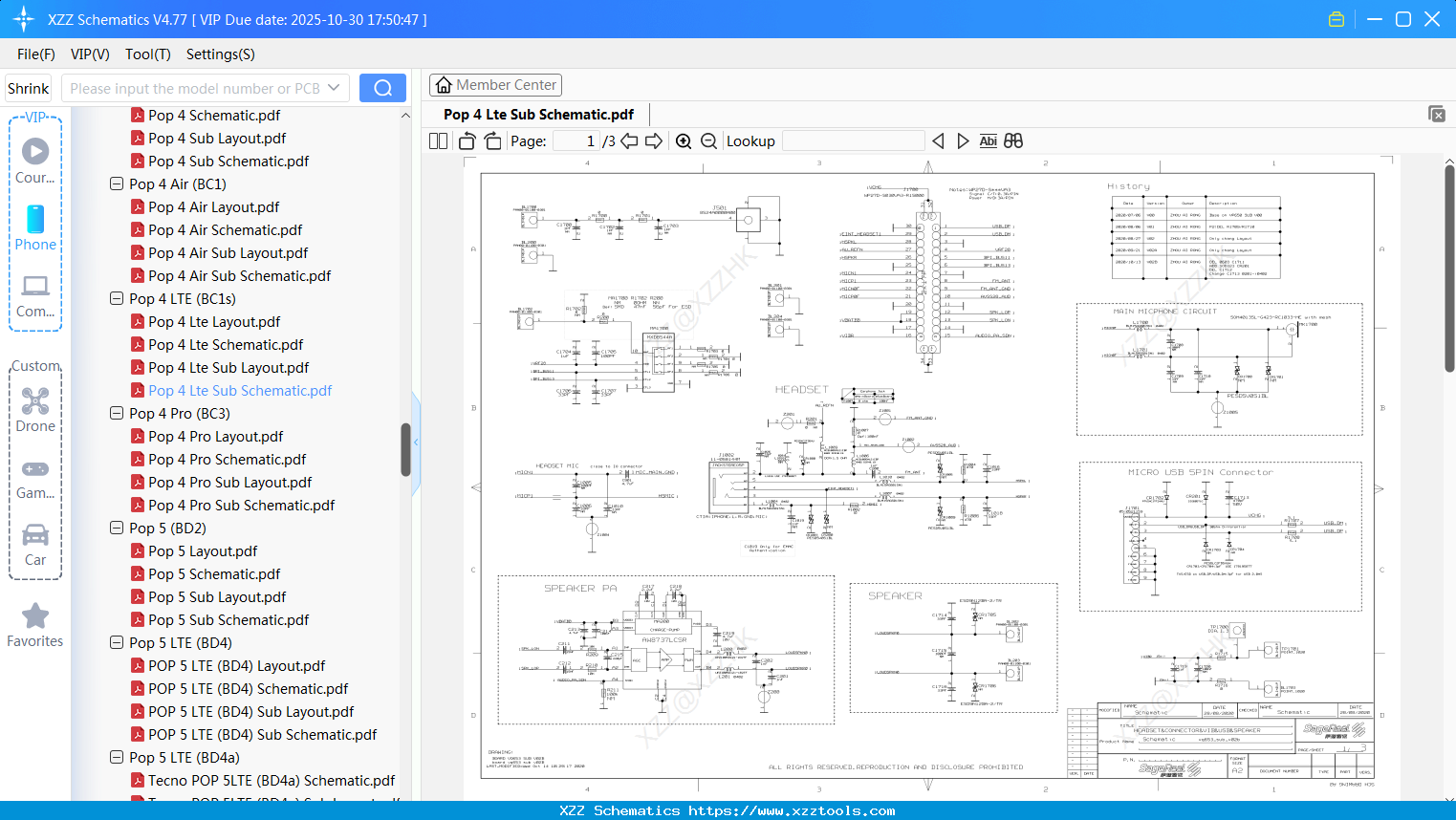Toggle the Abi text highlight tool

click(988, 140)
